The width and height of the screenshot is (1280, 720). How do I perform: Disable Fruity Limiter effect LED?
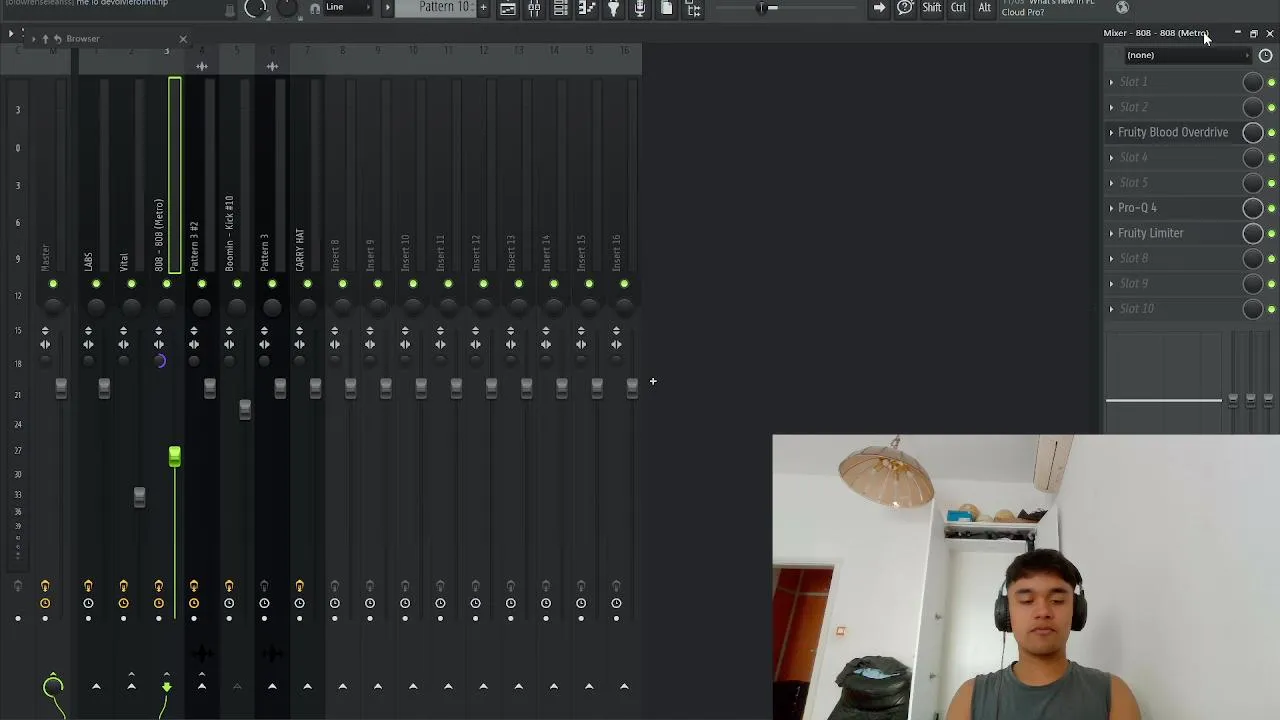pyautogui.click(x=1271, y=234)
